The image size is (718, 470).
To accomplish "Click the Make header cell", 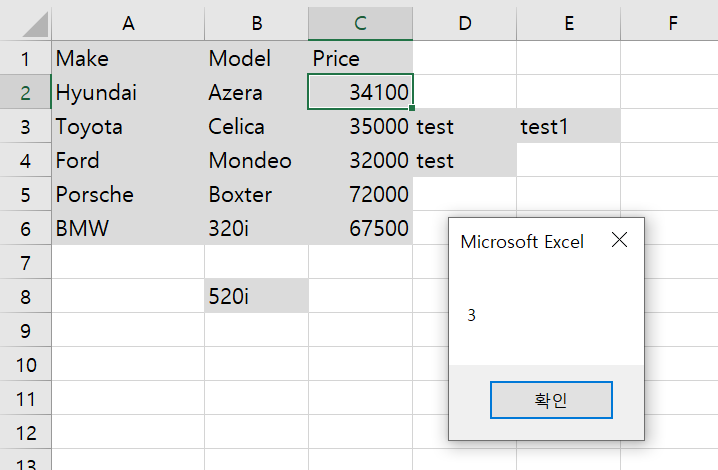I will (128, 58).
